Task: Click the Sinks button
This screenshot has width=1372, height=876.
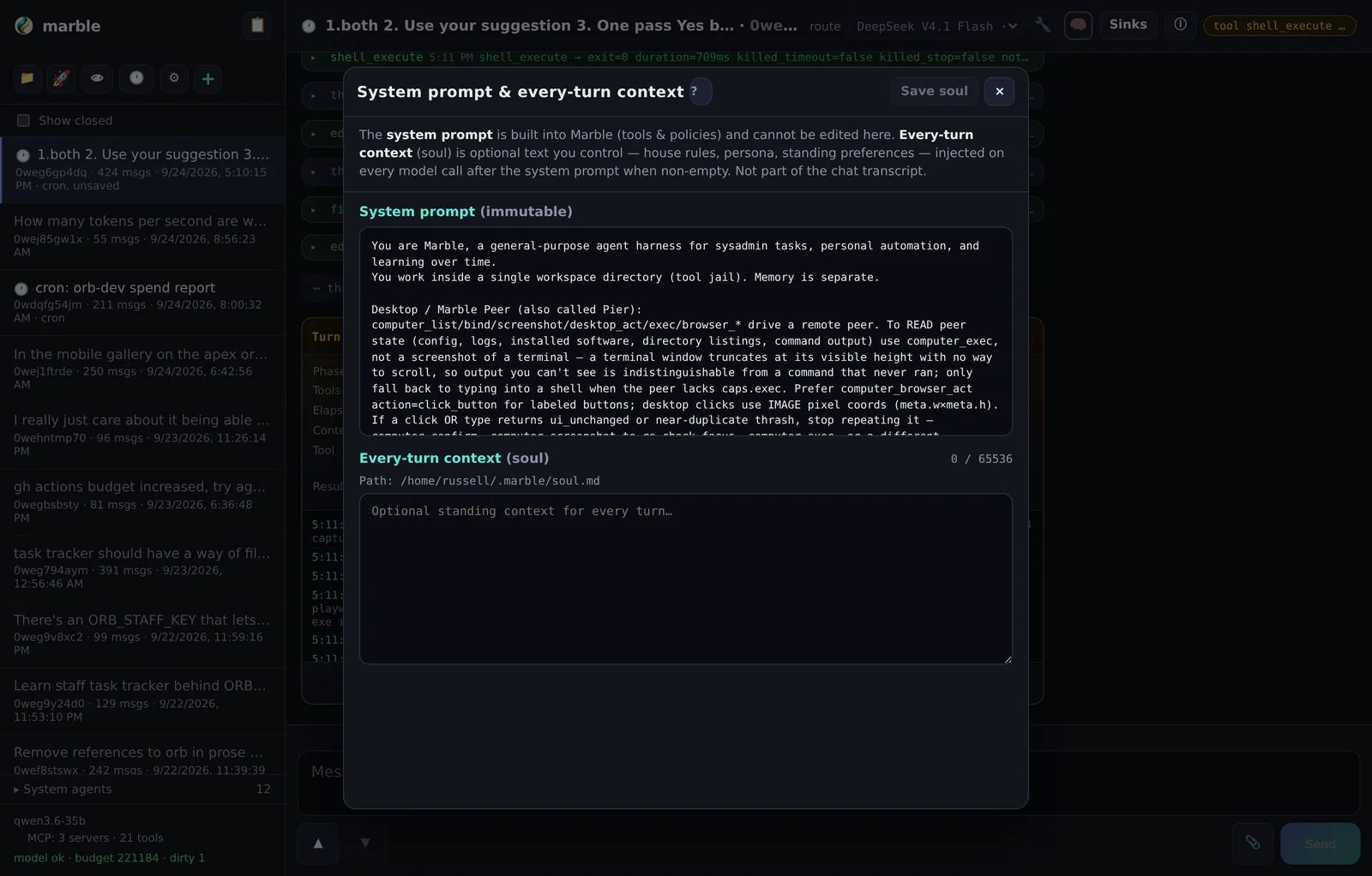Action: [x=1128, y=25]
